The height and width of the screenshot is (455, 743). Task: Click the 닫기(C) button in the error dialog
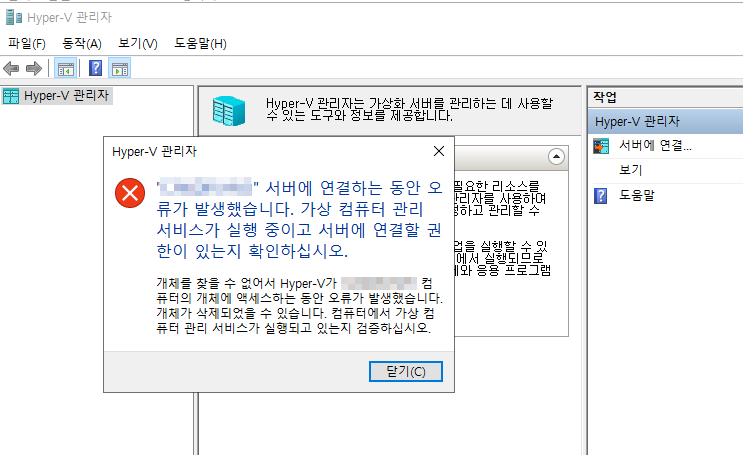[406, 371]
